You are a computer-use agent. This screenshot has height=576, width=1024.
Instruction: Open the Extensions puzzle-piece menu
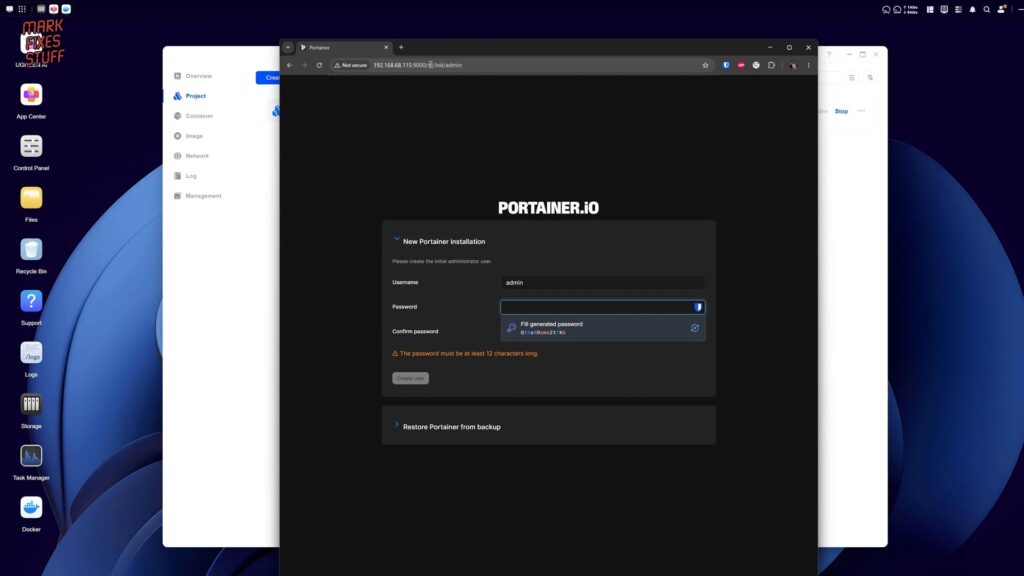[771, 65]
